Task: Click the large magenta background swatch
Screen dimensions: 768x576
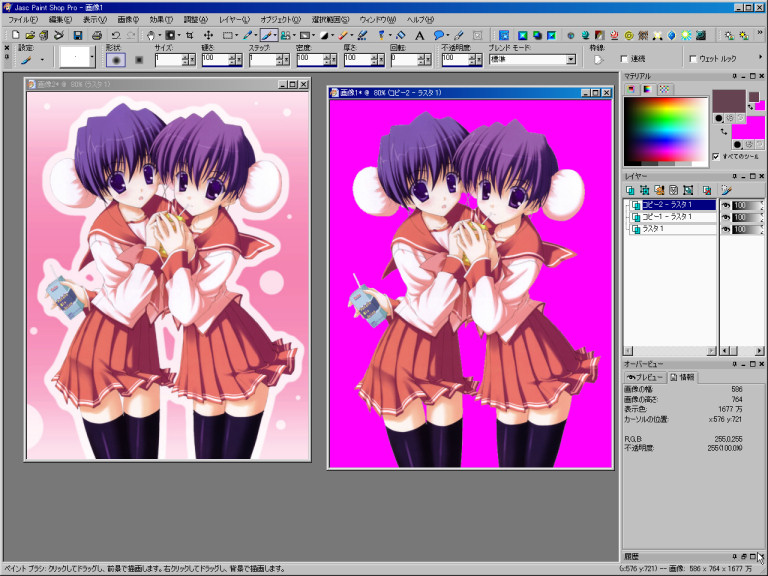Action: pyautogui.click(x=748, y=128)
